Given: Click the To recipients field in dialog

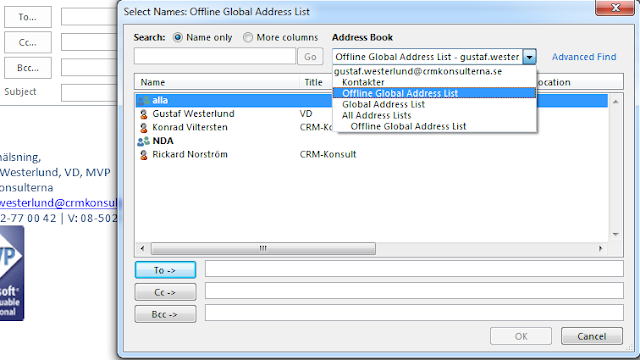Looking at the screenshot, I should [x=414, y=269].
